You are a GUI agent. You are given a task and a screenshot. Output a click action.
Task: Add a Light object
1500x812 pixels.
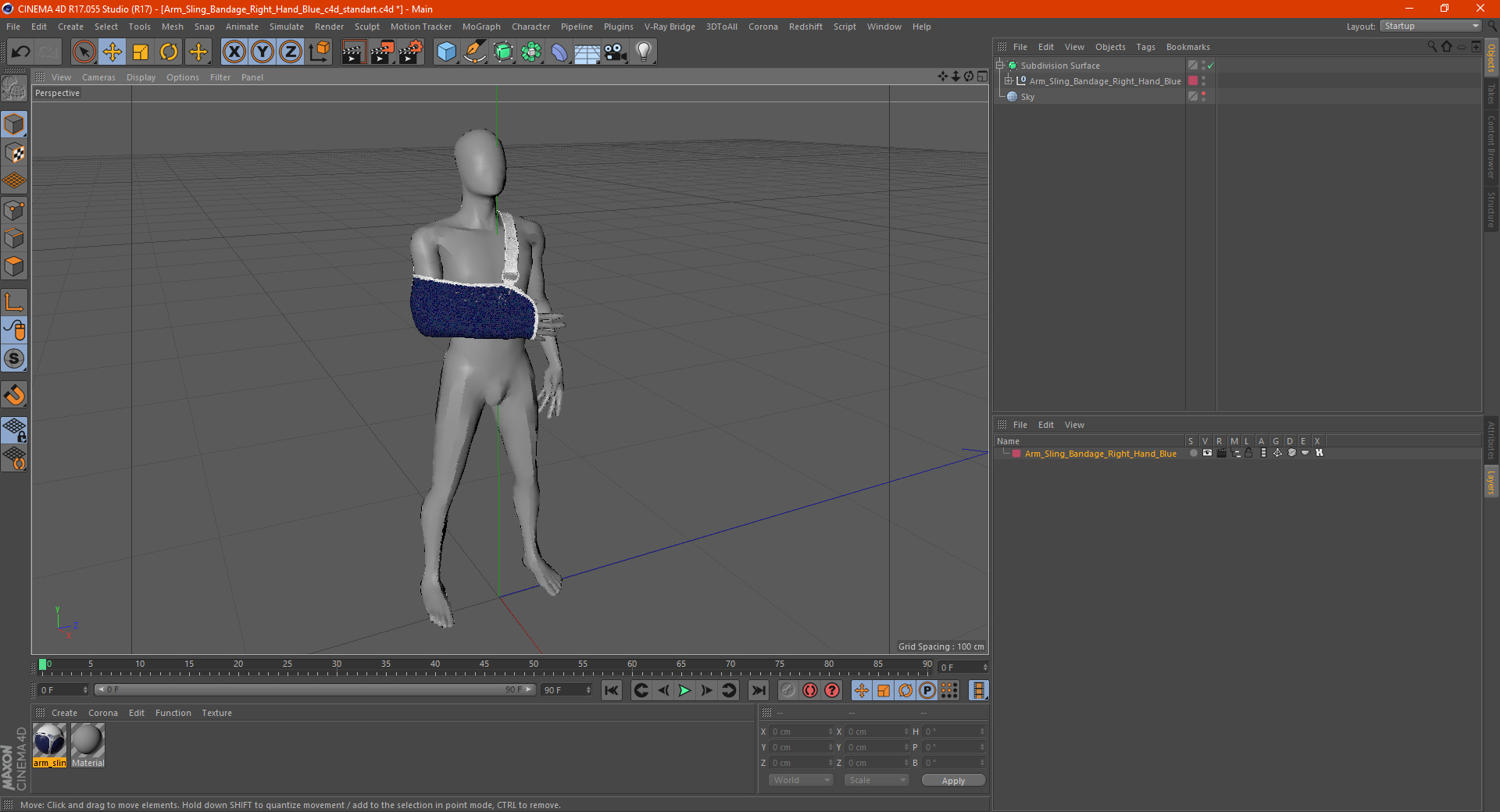pos(644,52)
